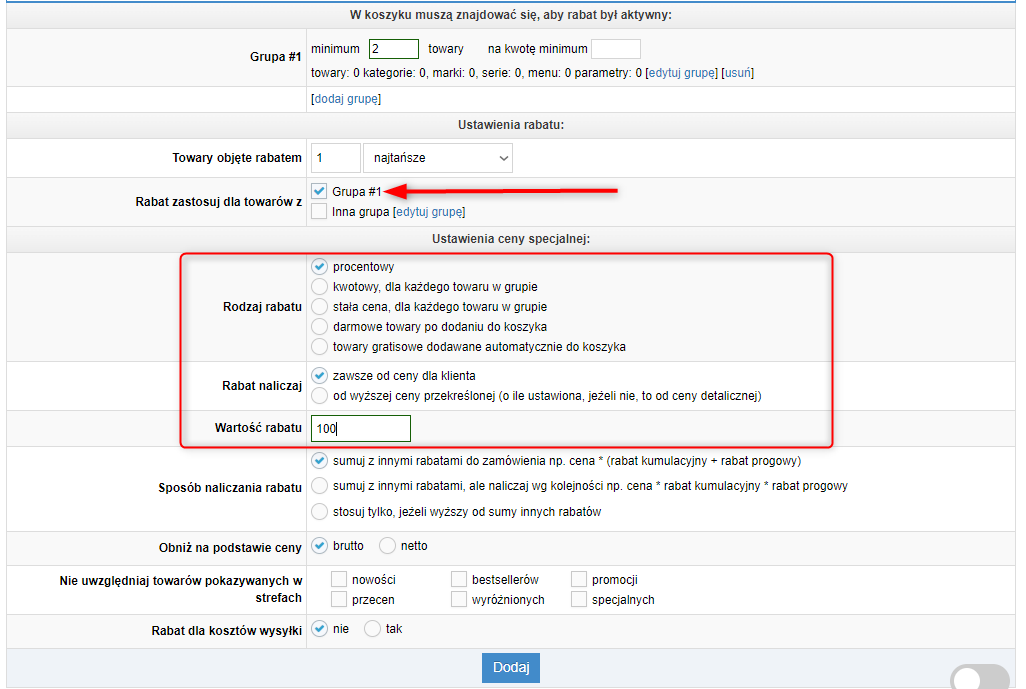Choose 'zawsze od ceny dla klienta'
This screenshot has height=689, width=1026.
pyautogui.click(x=319, y=376)
